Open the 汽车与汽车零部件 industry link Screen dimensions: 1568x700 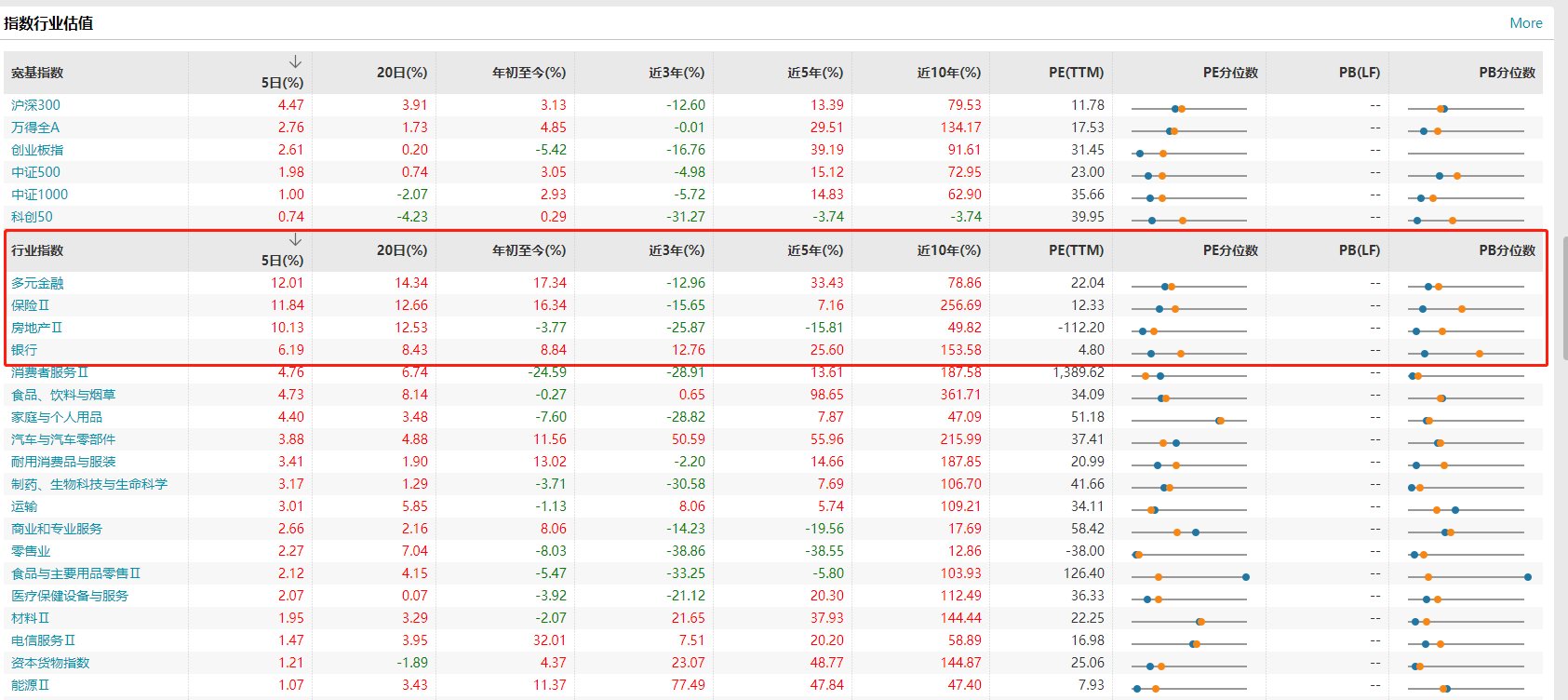point(63,439)
